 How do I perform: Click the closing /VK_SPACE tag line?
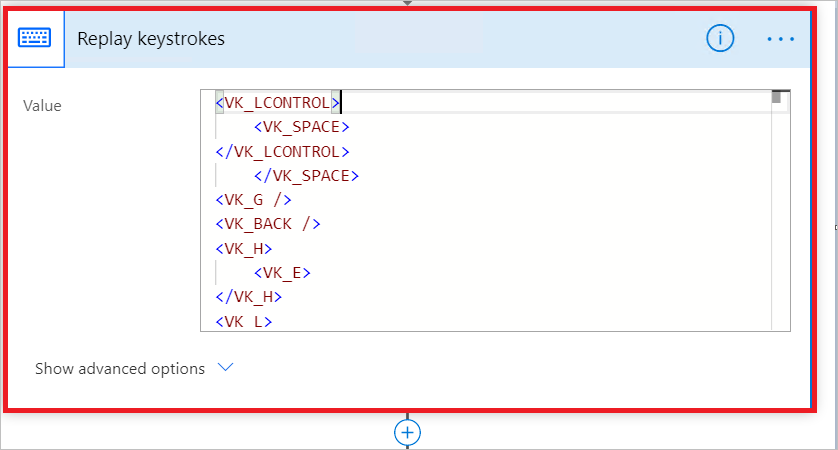[306, 175]
